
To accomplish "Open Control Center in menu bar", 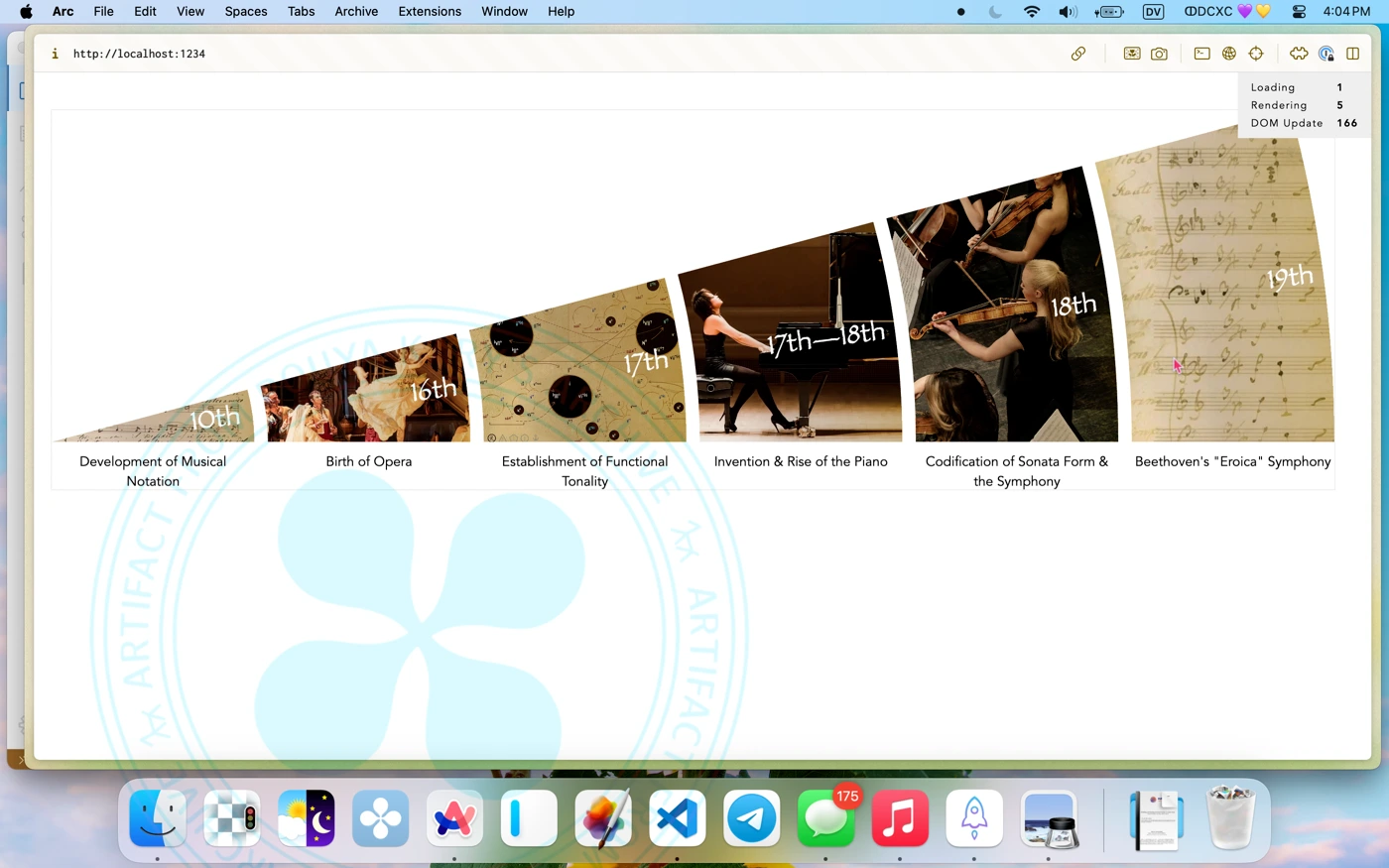I will [x=1299, y=12].
